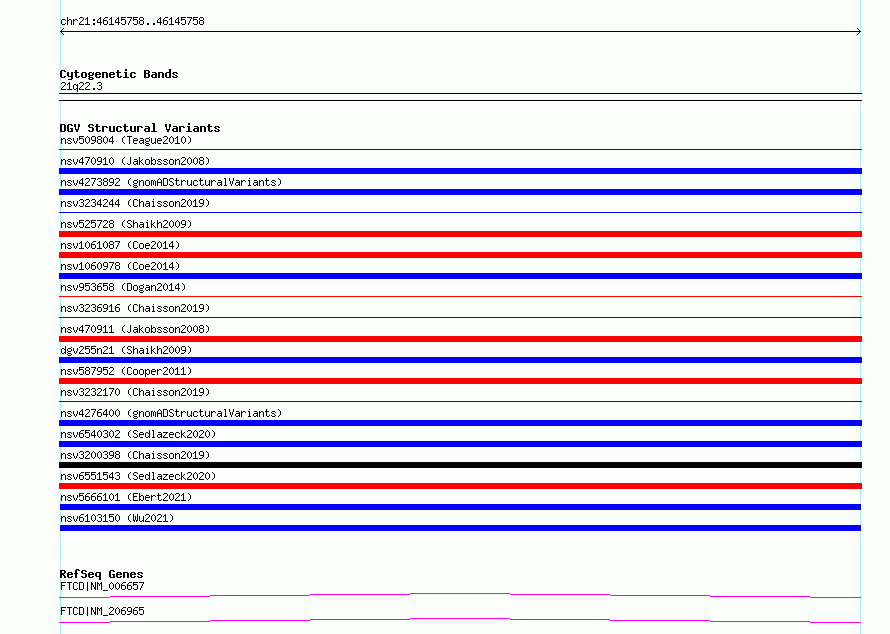The height and width of the screenshot is (634, 890).
Task: Click the dgv255n21 (Shaikh2009) label
Action: (126, 350)
